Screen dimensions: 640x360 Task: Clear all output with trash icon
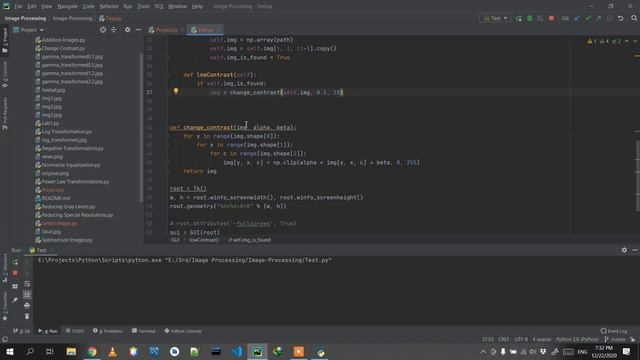[x=27, y=316]
